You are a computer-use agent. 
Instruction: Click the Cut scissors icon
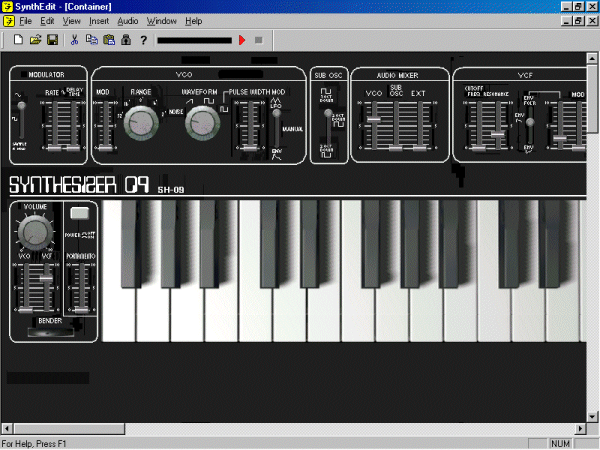click(74, 40)
